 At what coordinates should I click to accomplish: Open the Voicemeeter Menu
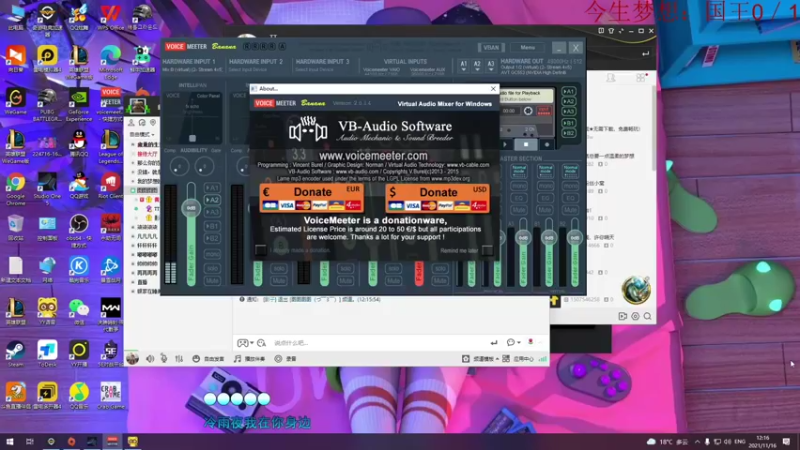point(528,47)
